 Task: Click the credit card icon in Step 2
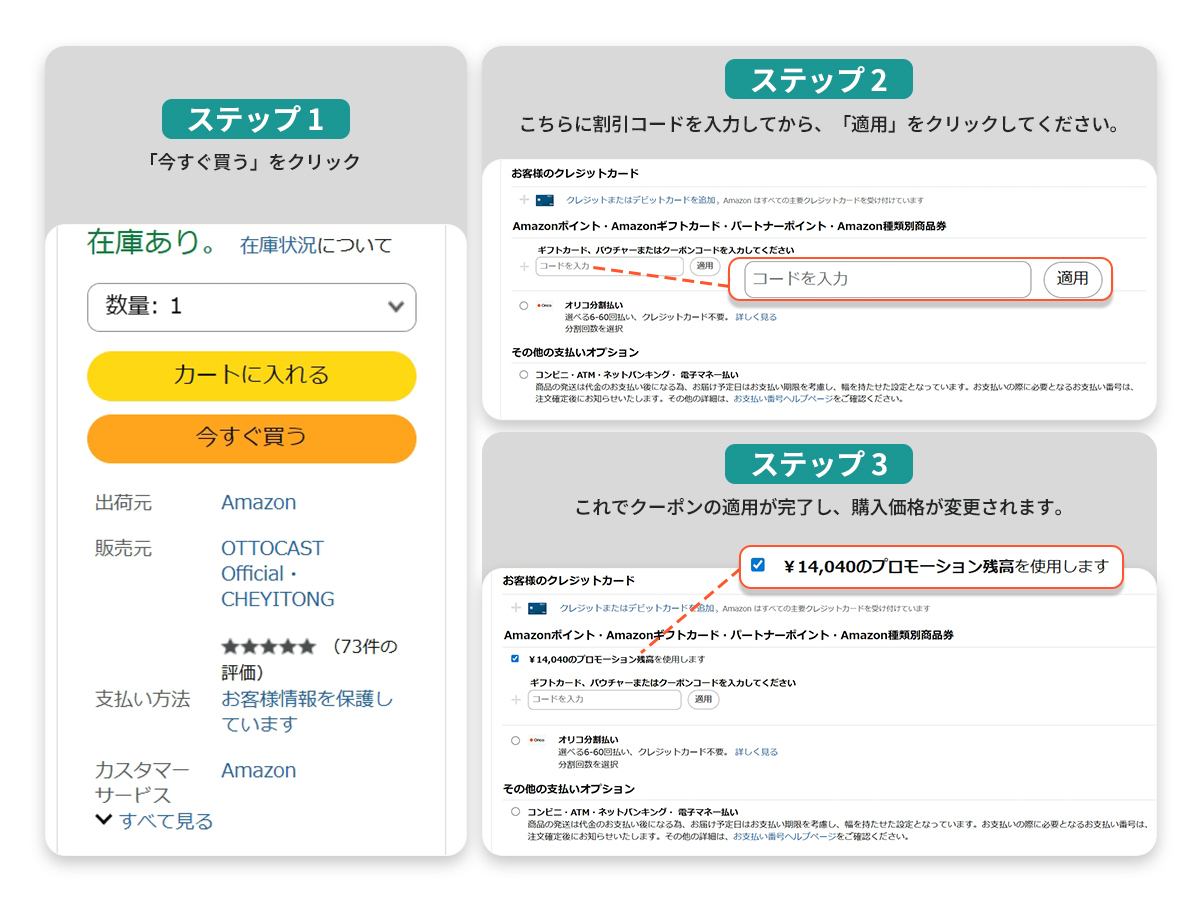[544, 200]
